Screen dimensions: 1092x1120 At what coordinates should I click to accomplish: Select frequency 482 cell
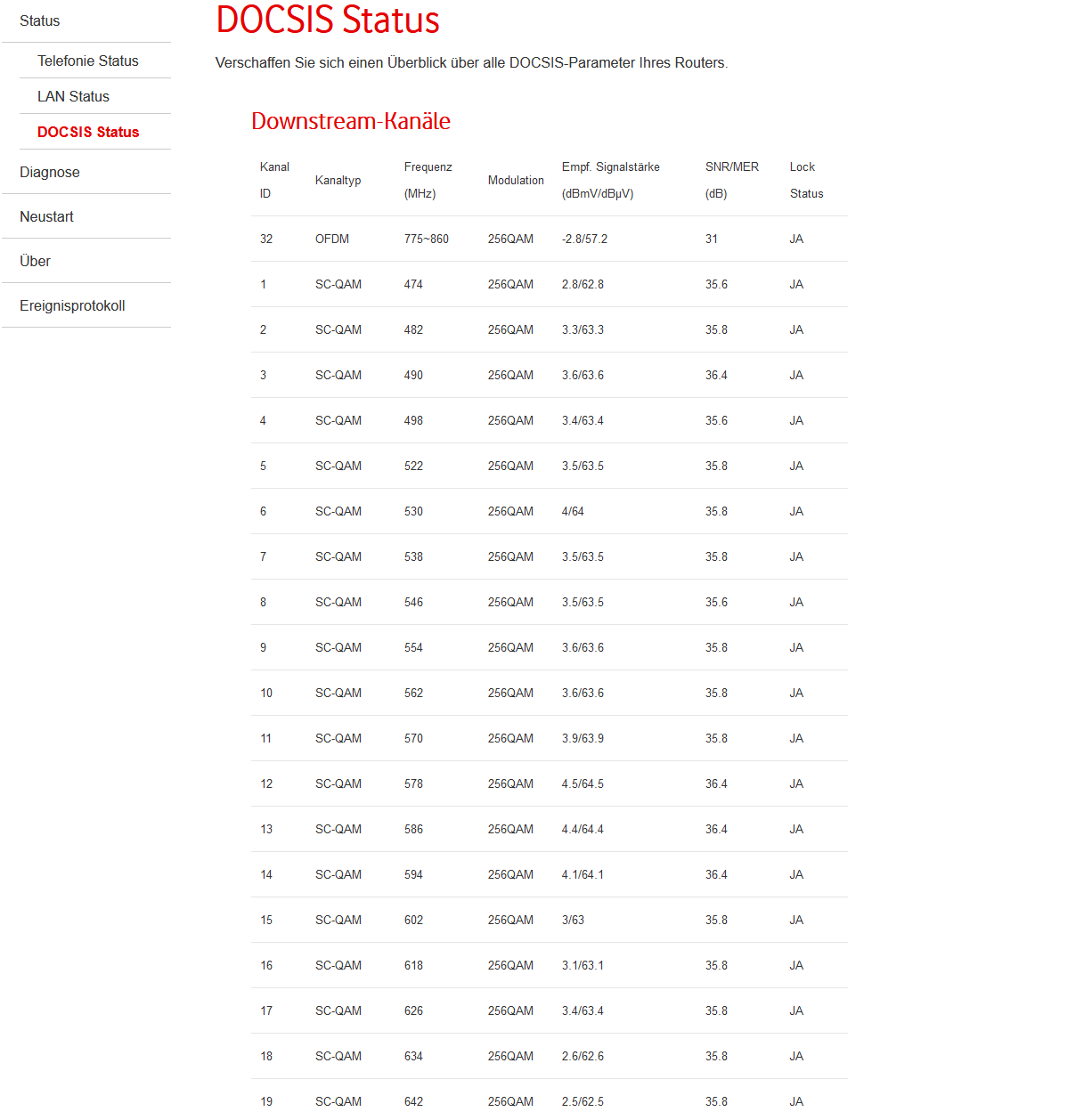point(413,329)
